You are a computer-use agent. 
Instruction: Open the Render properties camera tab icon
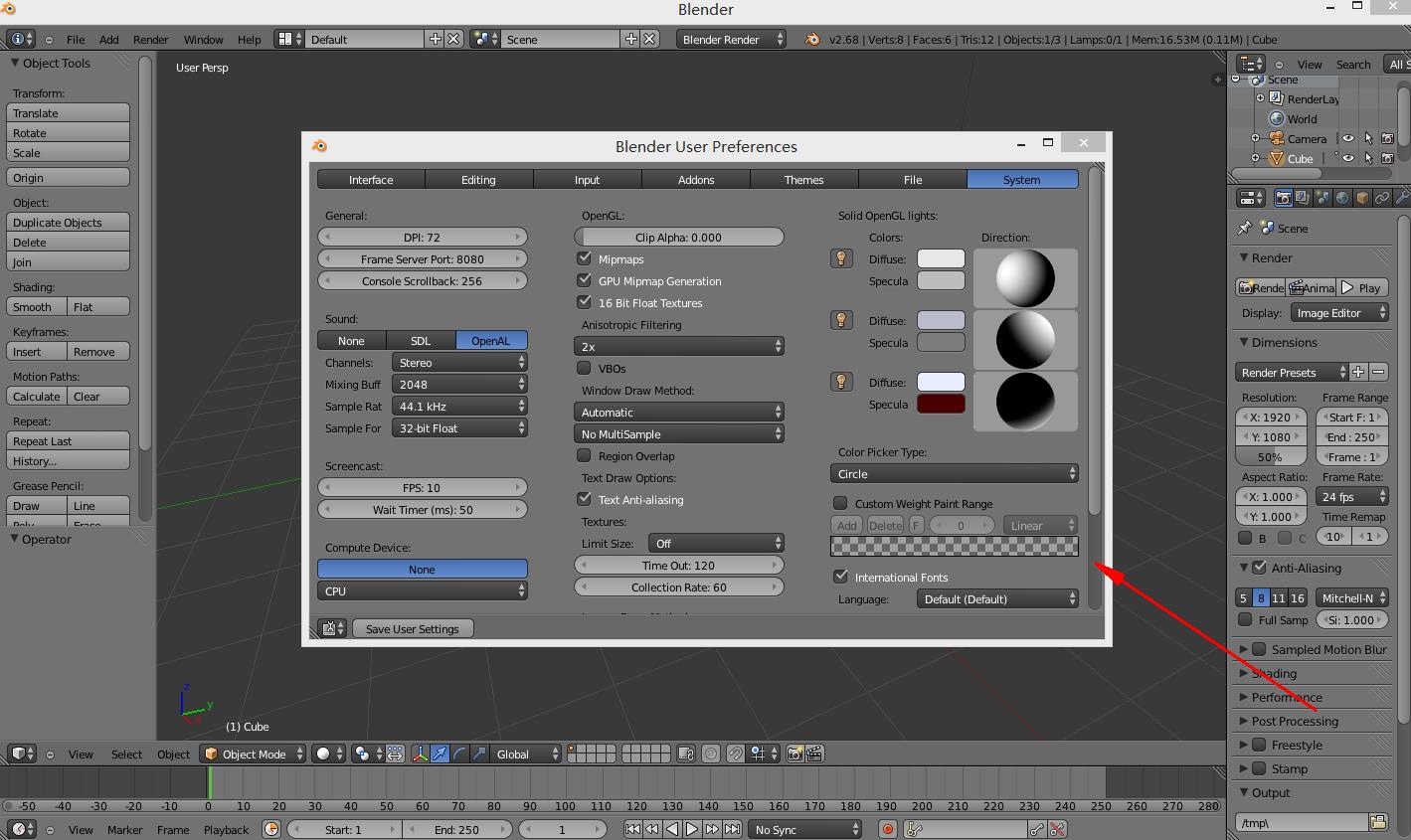pyautogui.click(x=1283, y=198)
